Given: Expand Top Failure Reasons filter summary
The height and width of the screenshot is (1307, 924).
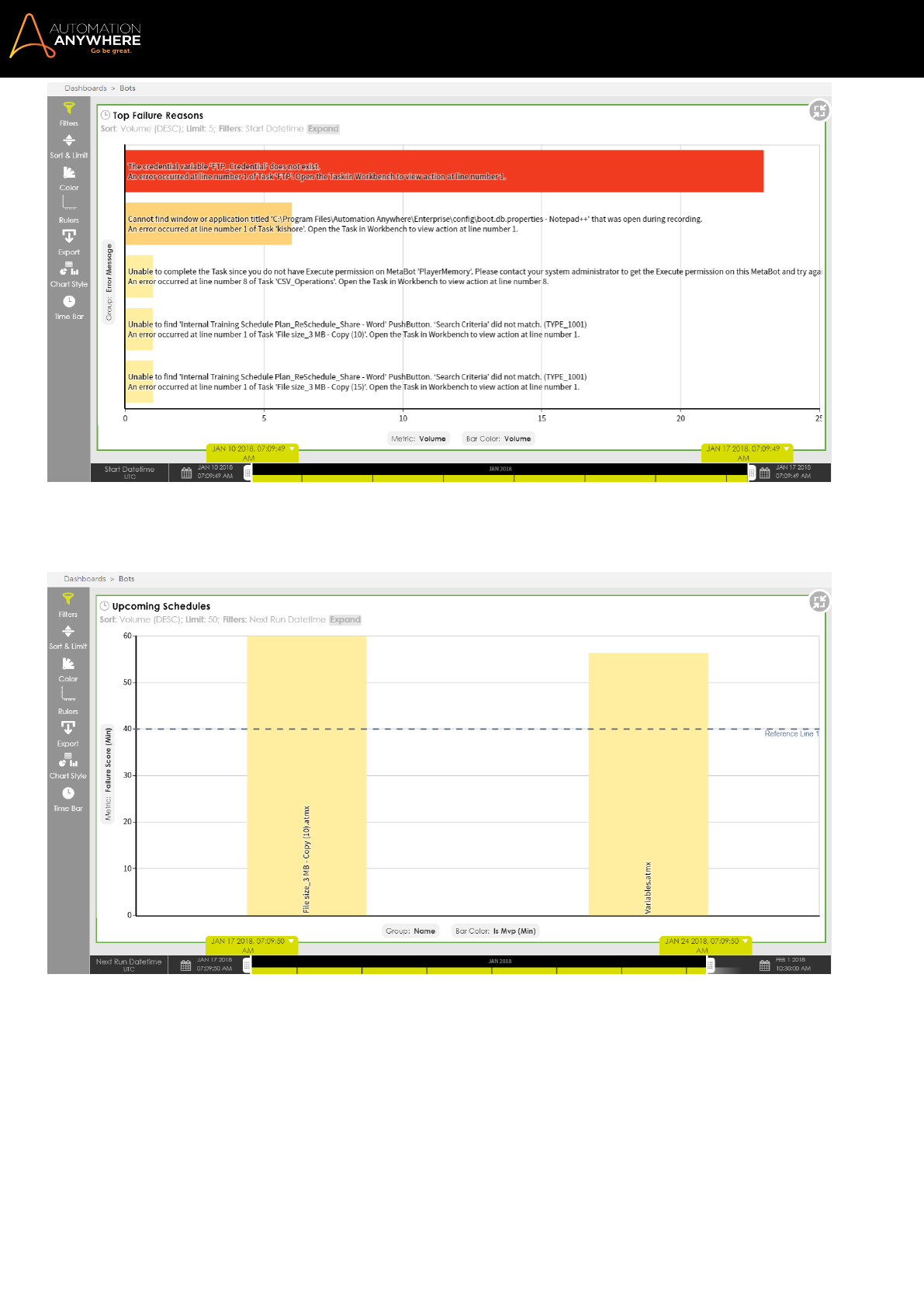Looking at the screenshot, I should 324,129.
